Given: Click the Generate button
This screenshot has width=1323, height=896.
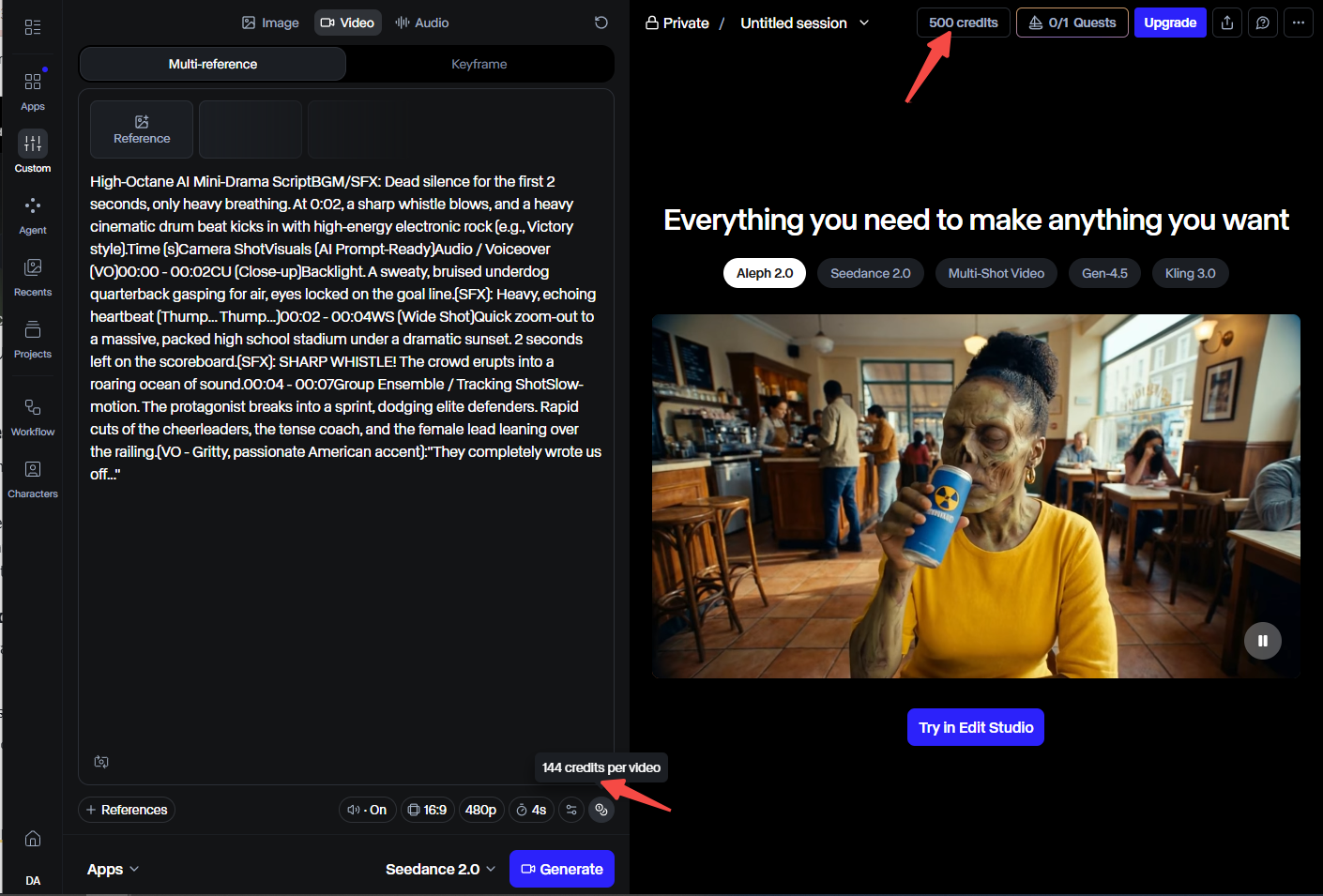Looking at the screenshot, I should (562, 869).
